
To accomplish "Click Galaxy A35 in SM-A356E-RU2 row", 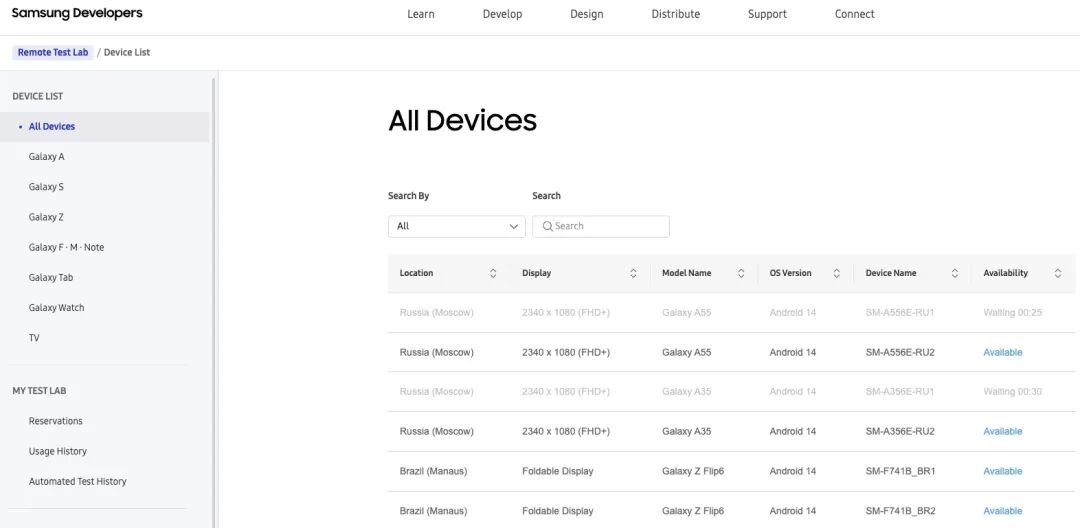I will (x=687, y=432).
